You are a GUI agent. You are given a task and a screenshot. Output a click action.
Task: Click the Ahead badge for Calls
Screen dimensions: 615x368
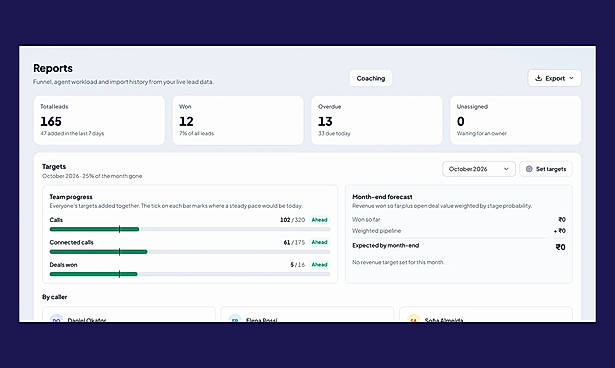tap(319, 220)
